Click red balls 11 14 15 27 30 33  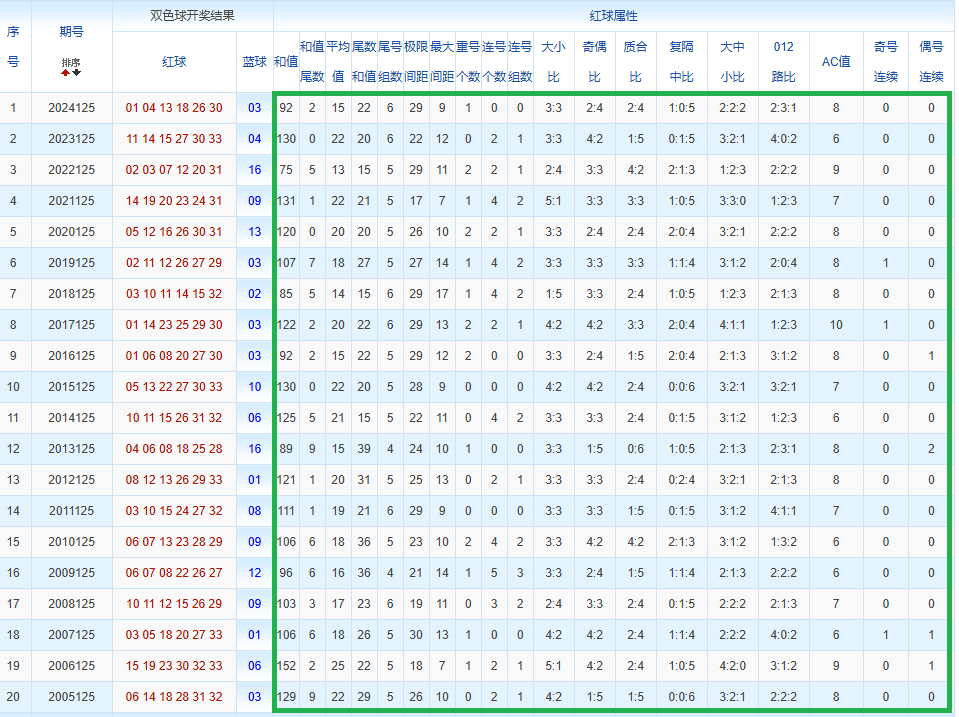[x=174, y=139]
